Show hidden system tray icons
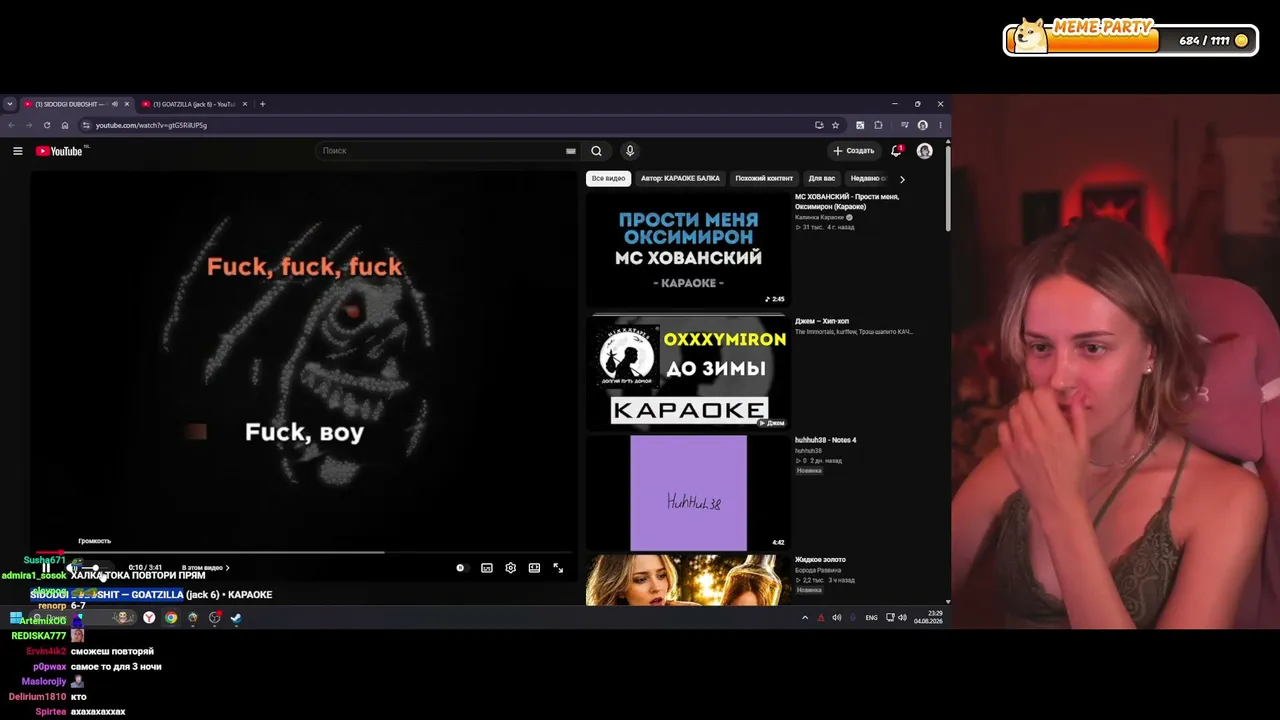Image resolution: width=1280 pixels, height=720 pixels. 805,618
